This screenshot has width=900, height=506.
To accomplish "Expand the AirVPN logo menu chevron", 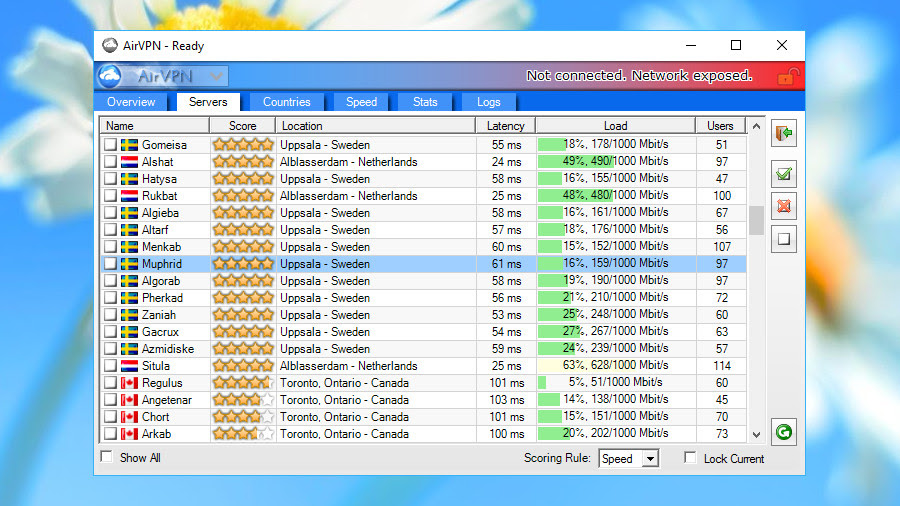I will click(216, 76).
